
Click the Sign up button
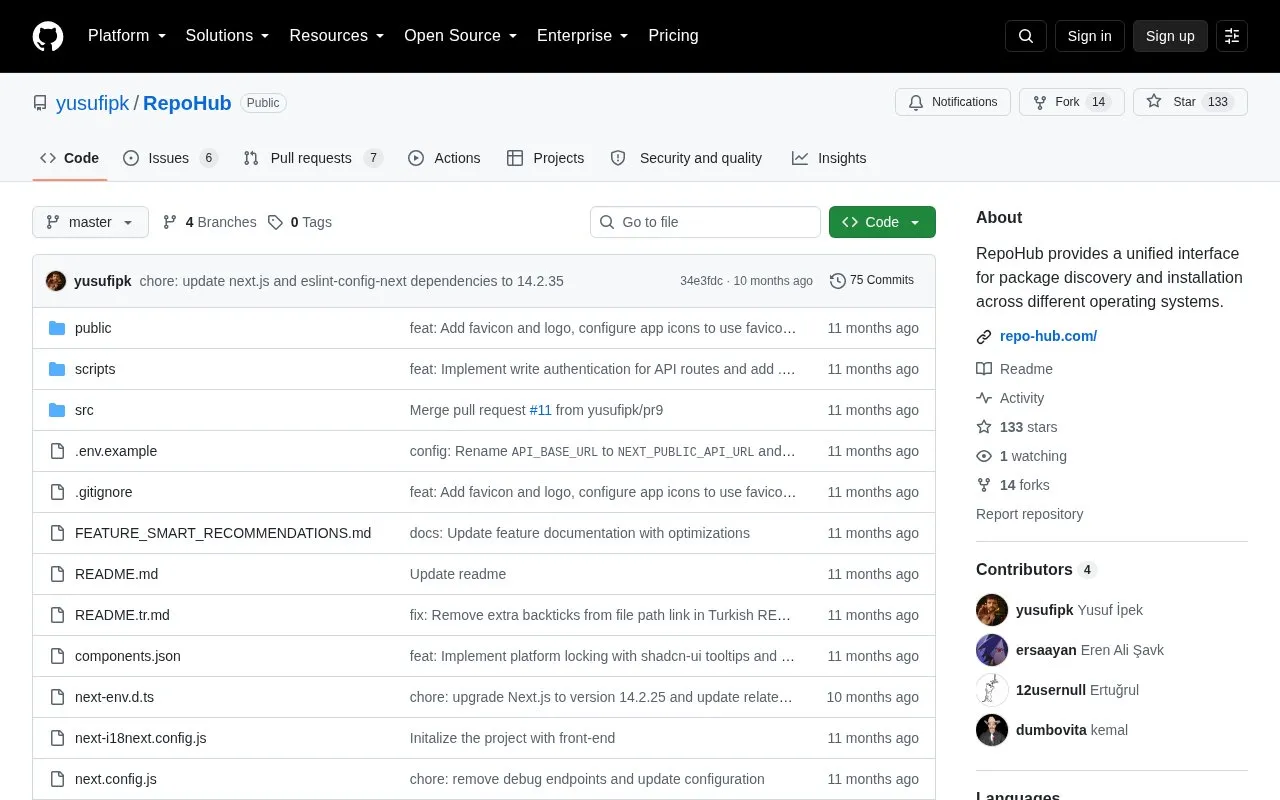[x=1170, y=36]
